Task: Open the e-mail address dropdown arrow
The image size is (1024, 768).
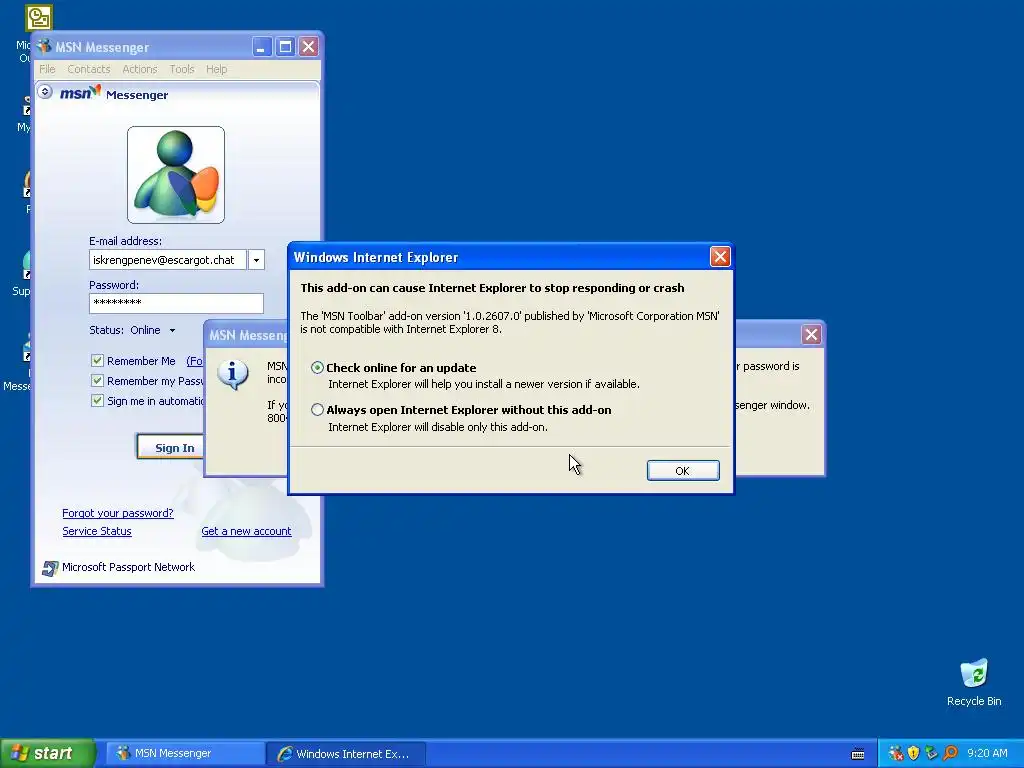Action: click(256, 260)
